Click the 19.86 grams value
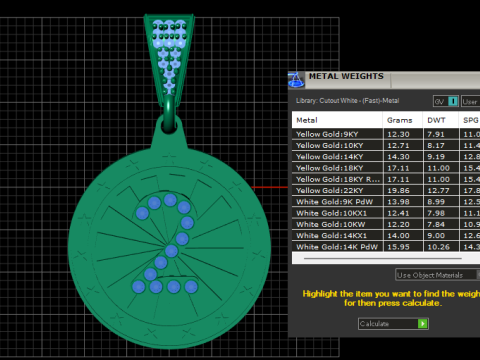The width and height of the screenshot is (480, 360). (398, 191)
